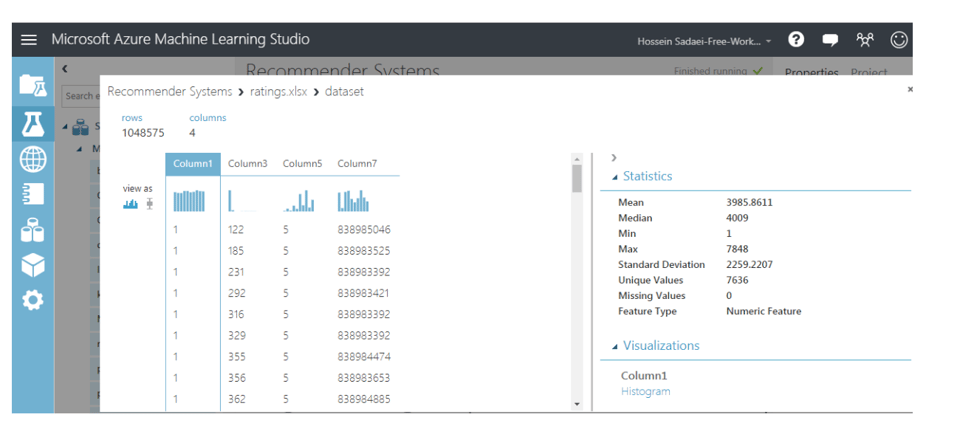Click the smiley face feedback icon

pos(899,40)
